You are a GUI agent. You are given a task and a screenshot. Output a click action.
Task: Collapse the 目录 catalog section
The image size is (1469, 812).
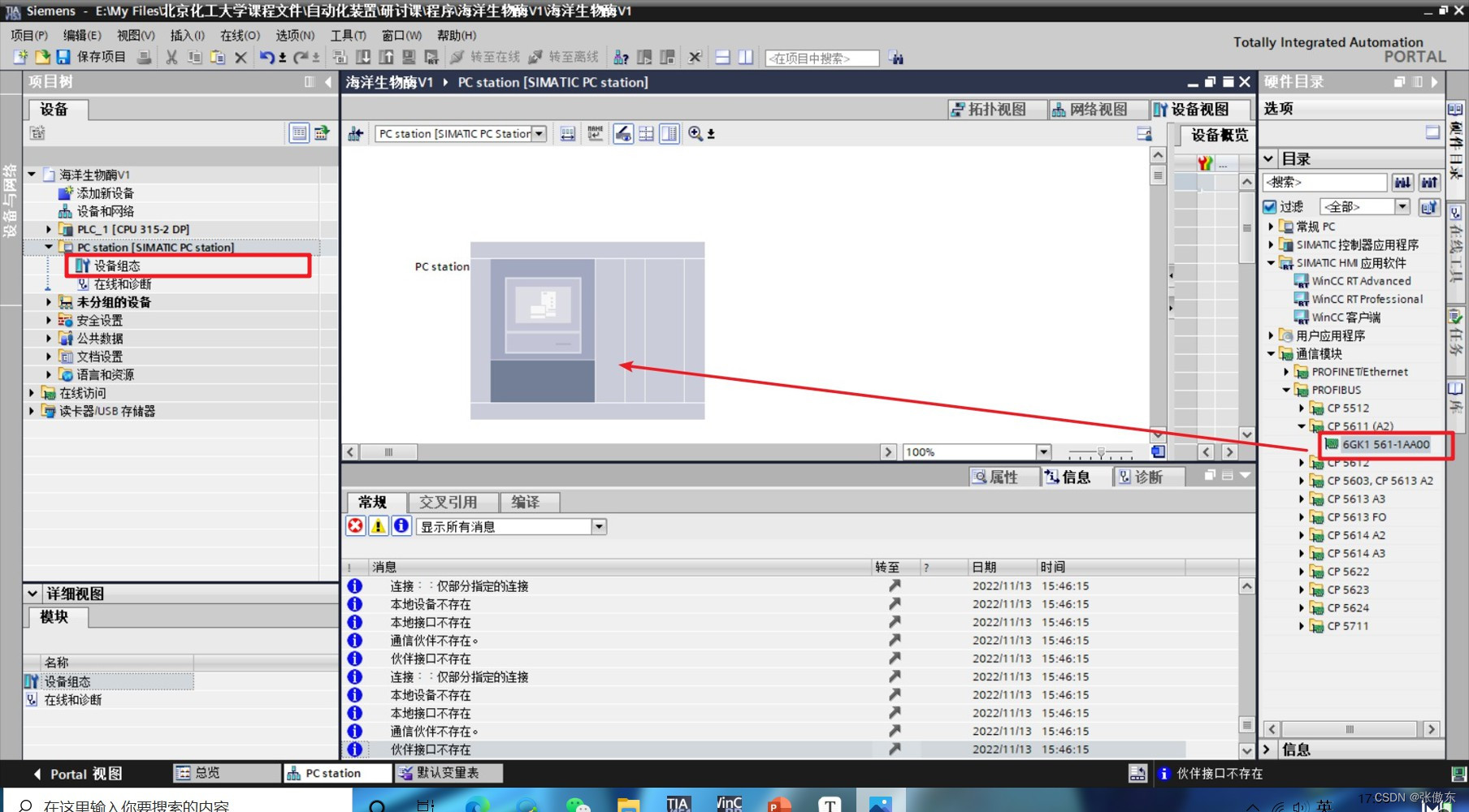(1268, 159)
